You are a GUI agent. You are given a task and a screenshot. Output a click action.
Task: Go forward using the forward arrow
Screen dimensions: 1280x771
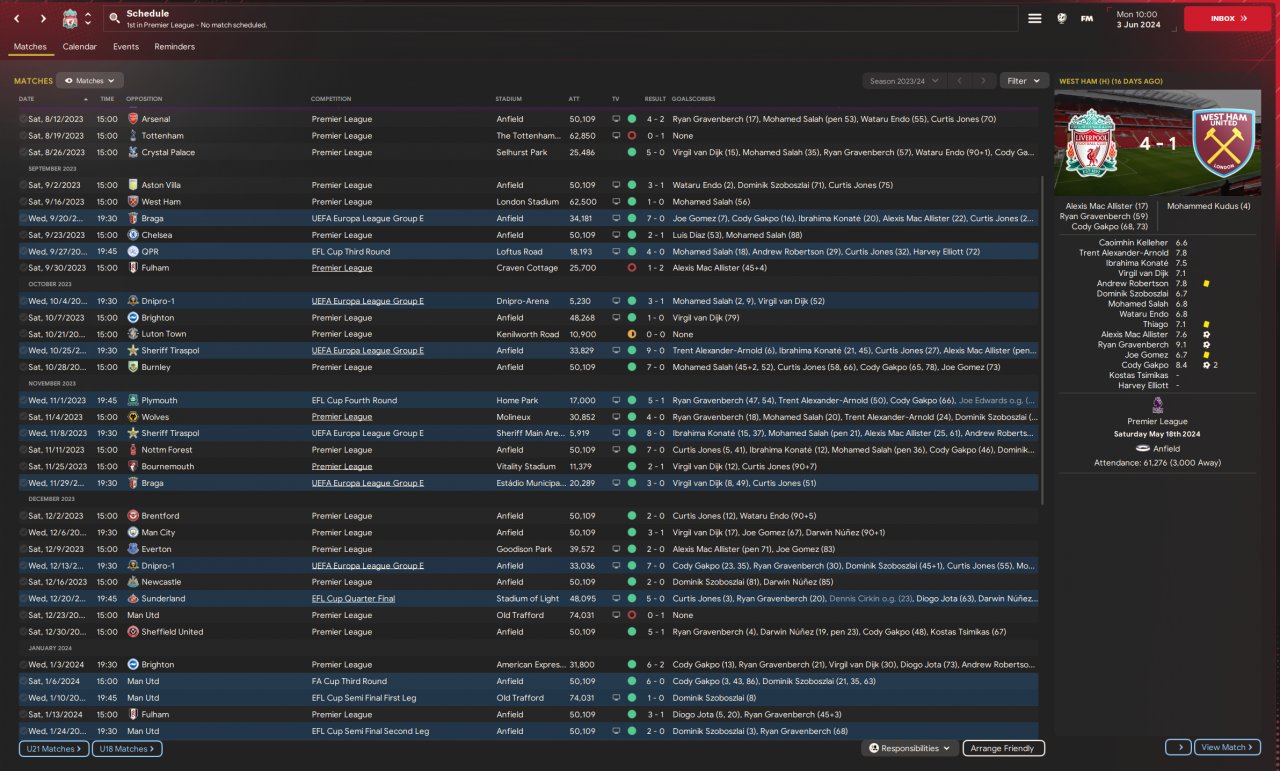(43, 19)
